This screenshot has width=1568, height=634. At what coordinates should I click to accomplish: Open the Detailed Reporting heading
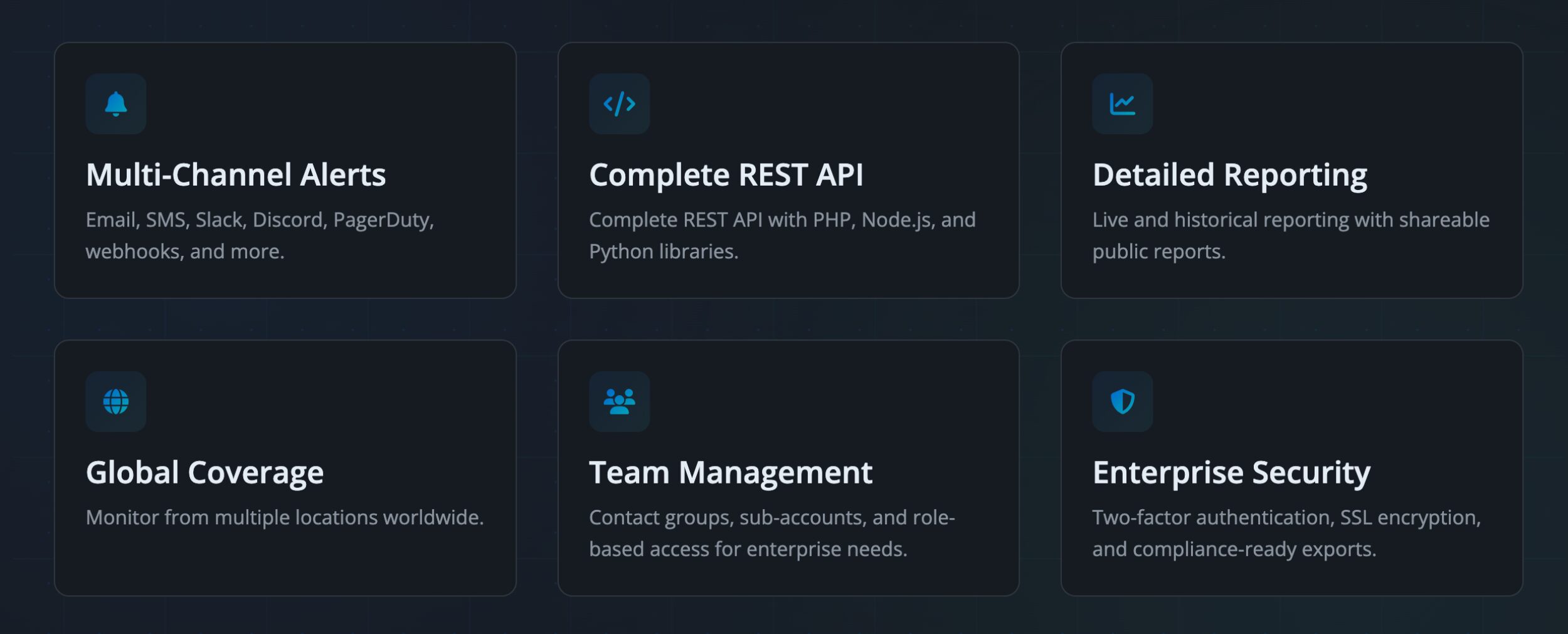(1229, 176)
